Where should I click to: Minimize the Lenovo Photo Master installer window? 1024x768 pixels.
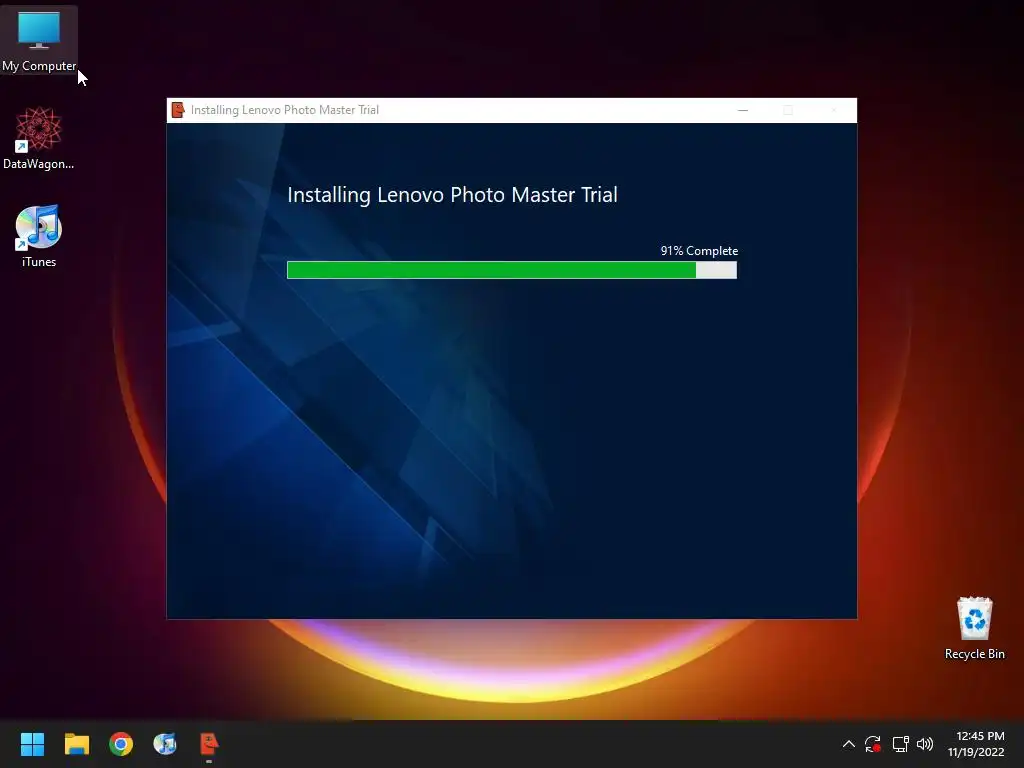pyautogui.click(x=743, y=110)
